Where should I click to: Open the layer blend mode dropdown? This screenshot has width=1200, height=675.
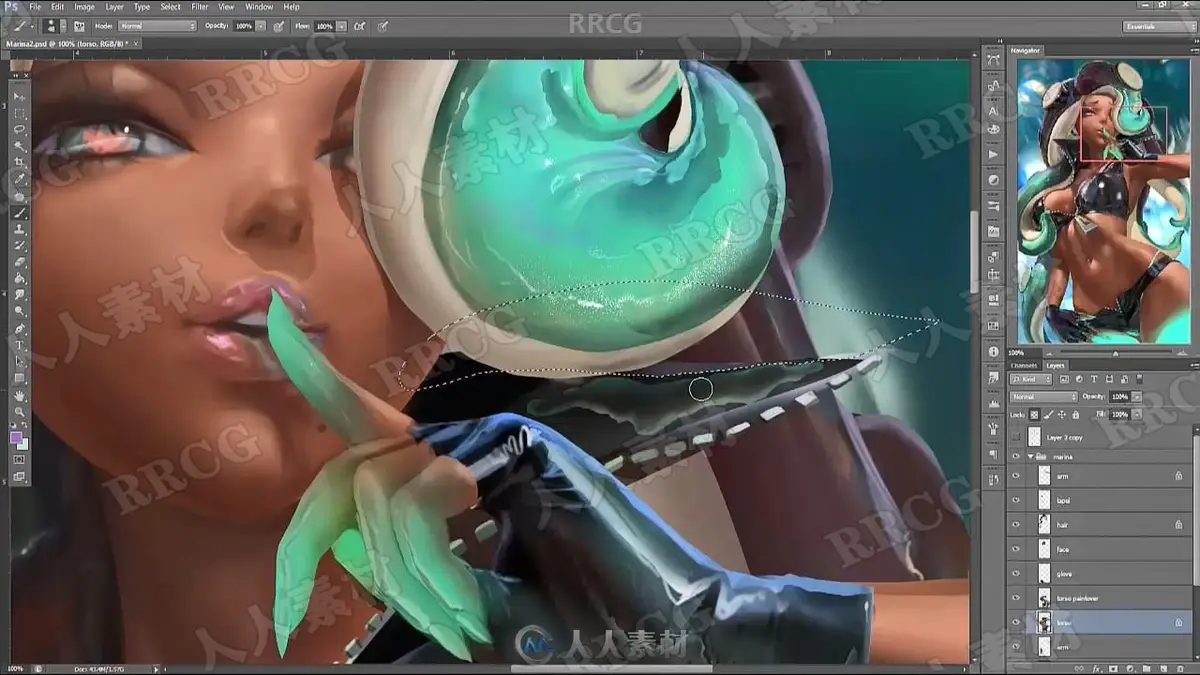pos(1043,397)
